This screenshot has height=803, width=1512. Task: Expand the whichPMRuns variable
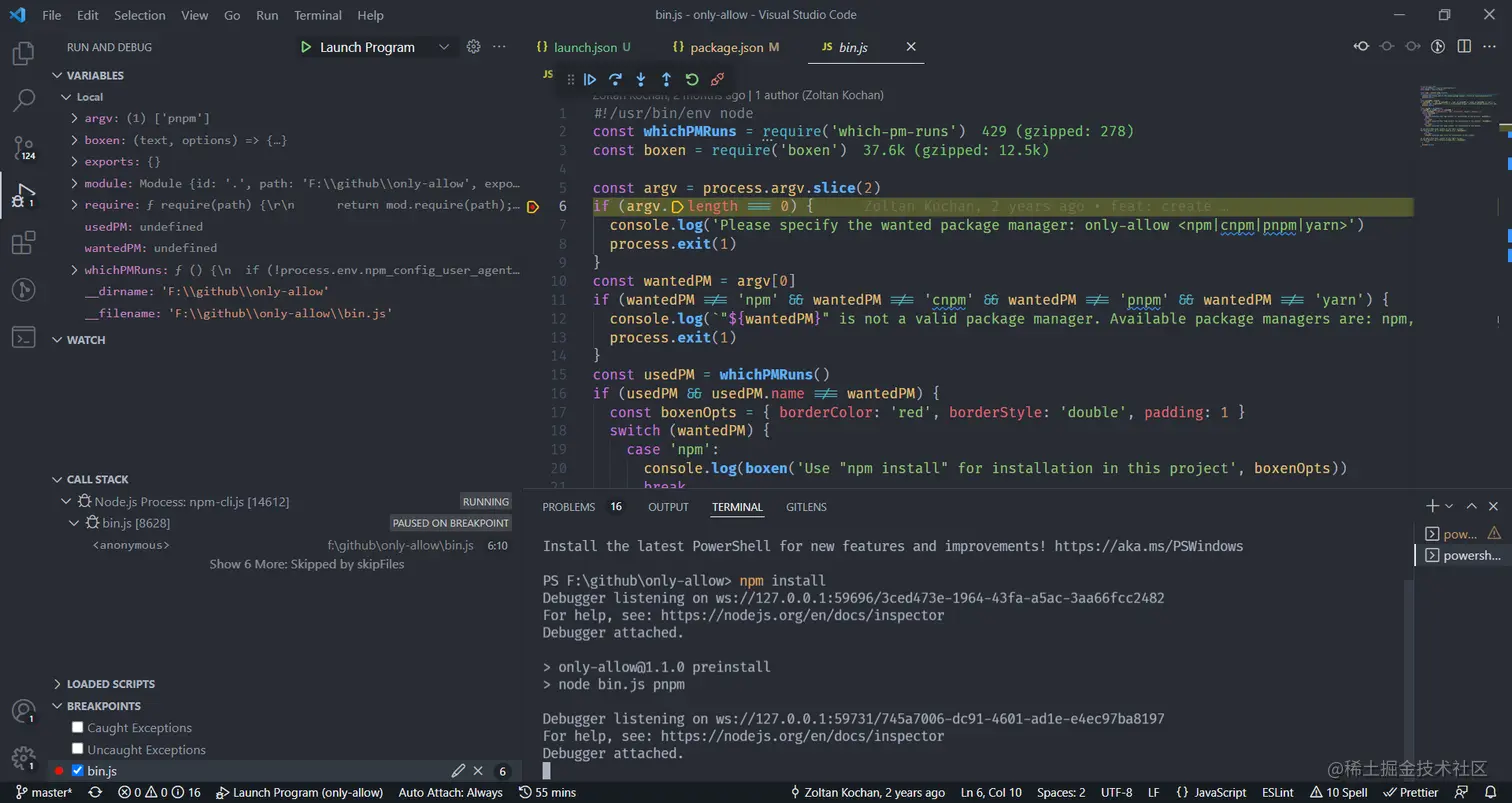(x=75, y=270)
